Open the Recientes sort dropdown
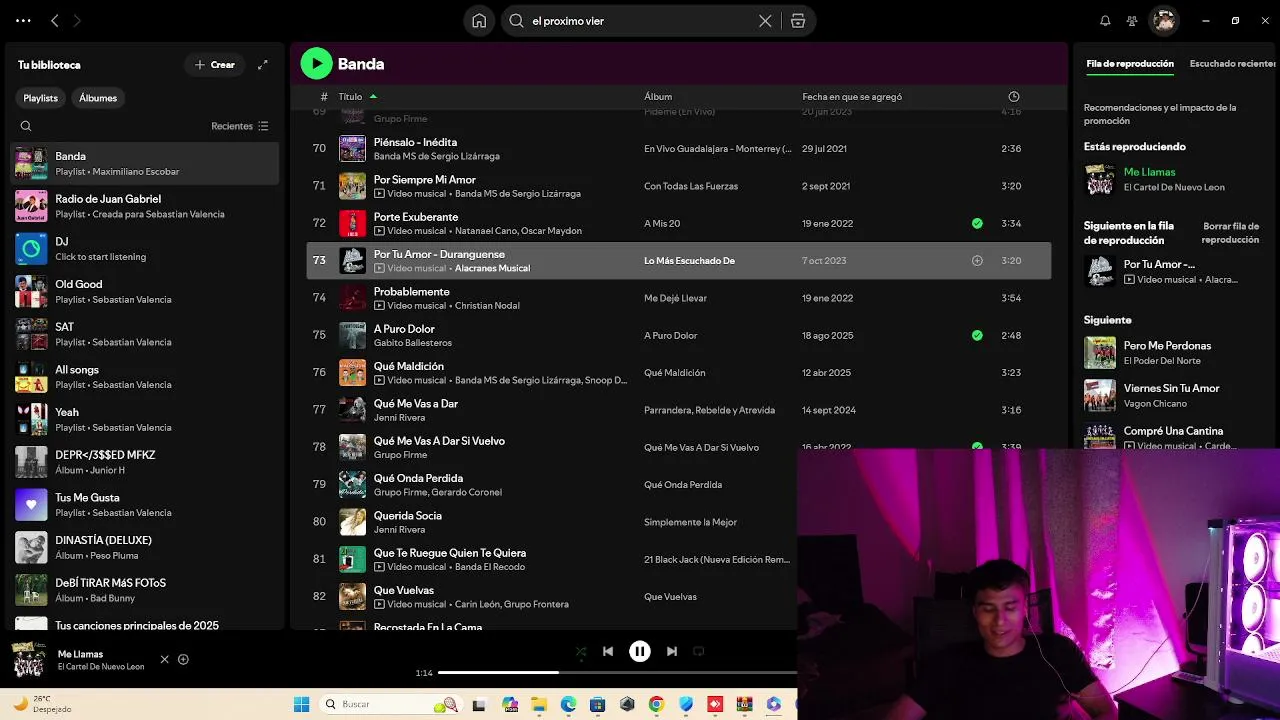Screen dimensions: 1280x720 pyautogui.click(x=240, y=126)
